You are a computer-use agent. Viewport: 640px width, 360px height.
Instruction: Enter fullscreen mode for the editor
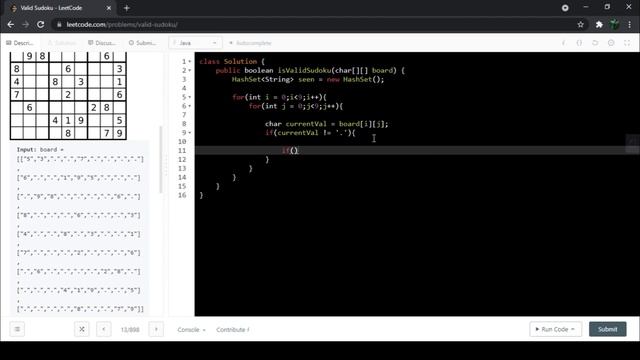click(x=627, y=43)
